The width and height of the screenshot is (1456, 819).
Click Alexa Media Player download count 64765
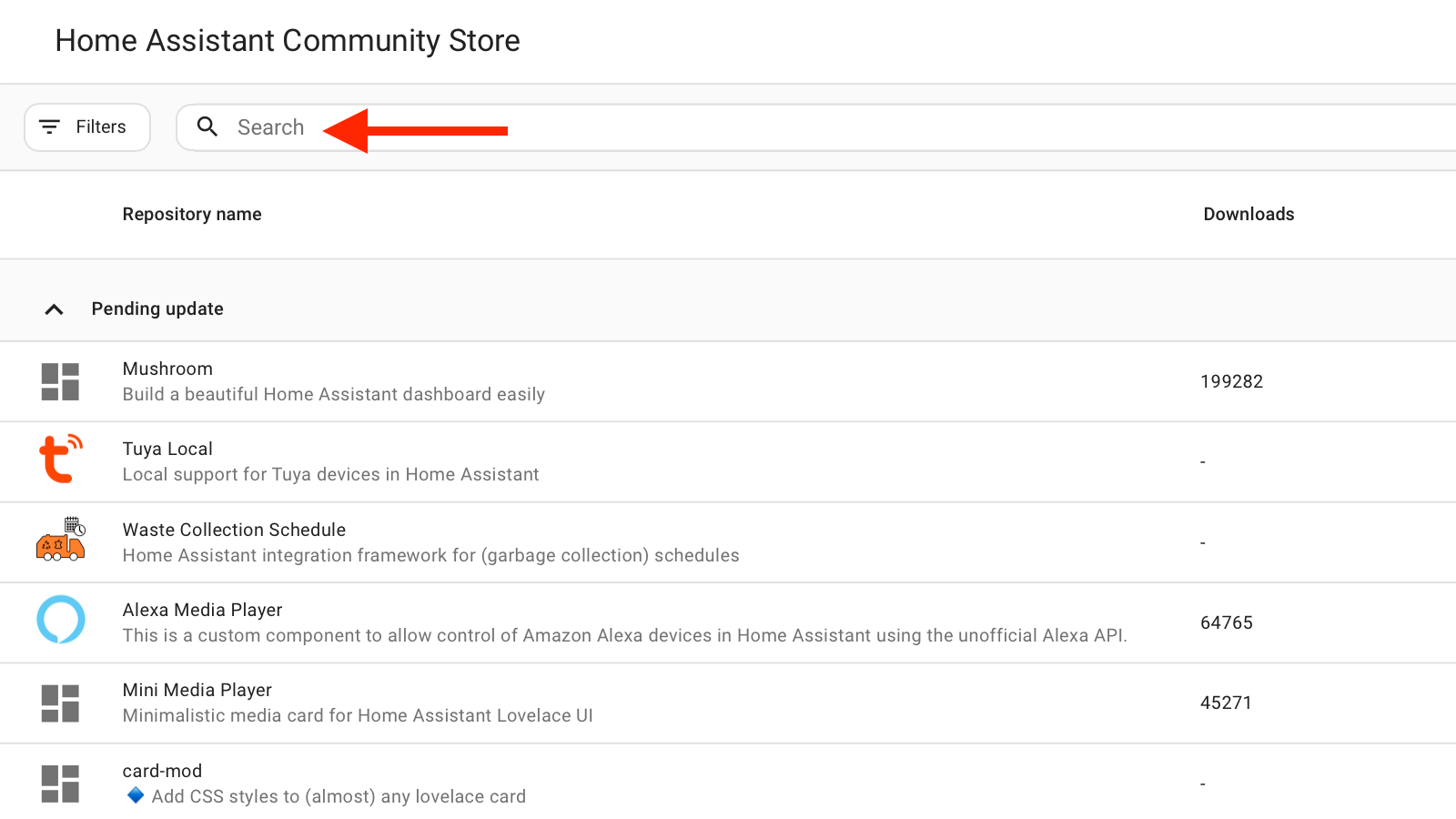tap(1226, 622)
